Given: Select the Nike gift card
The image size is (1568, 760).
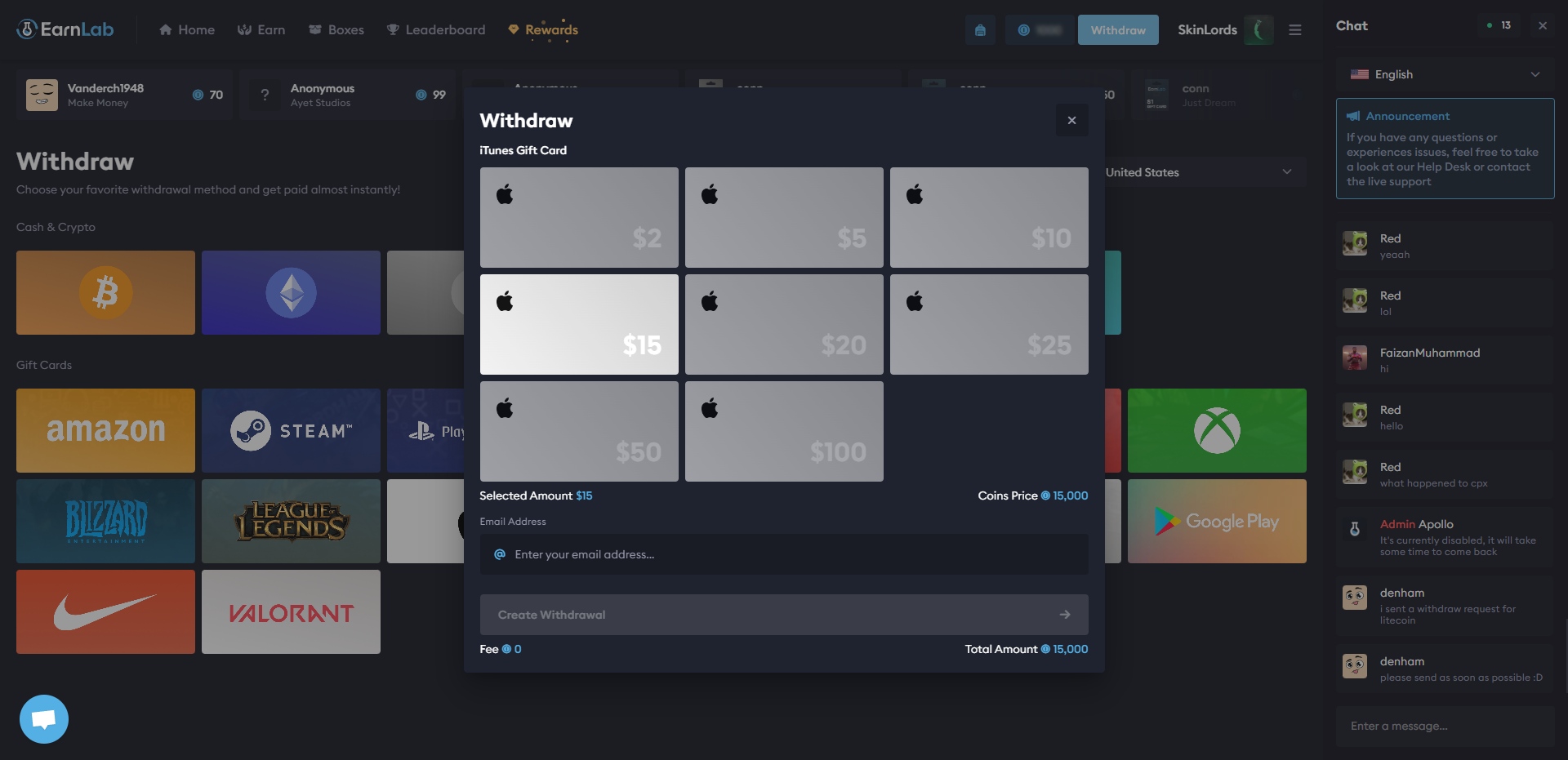Looking at the screenshot, I should tap(105, 611).
